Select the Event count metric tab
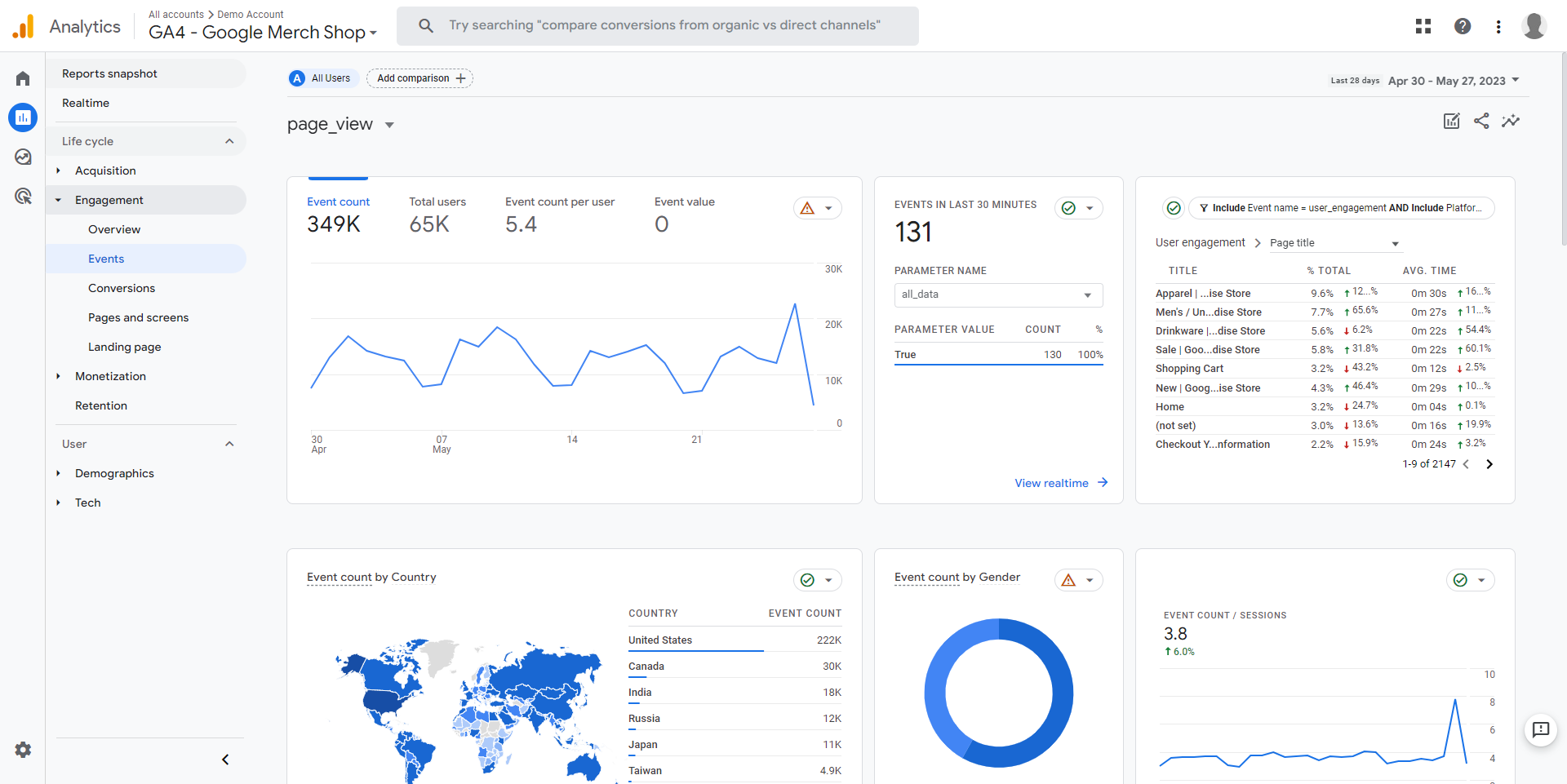The height and width of the screenshot is (784, 1567). point(338,214)
